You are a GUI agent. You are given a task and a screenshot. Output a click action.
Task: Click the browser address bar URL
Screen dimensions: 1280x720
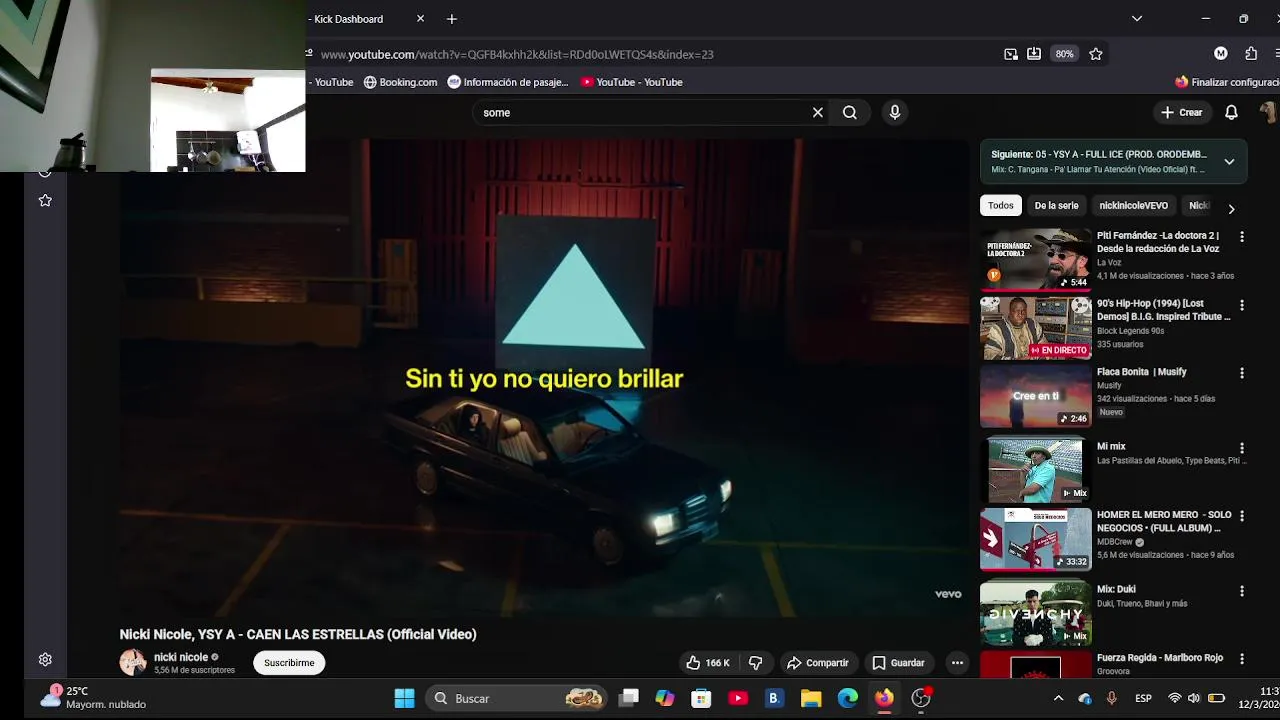click(517, 54)
